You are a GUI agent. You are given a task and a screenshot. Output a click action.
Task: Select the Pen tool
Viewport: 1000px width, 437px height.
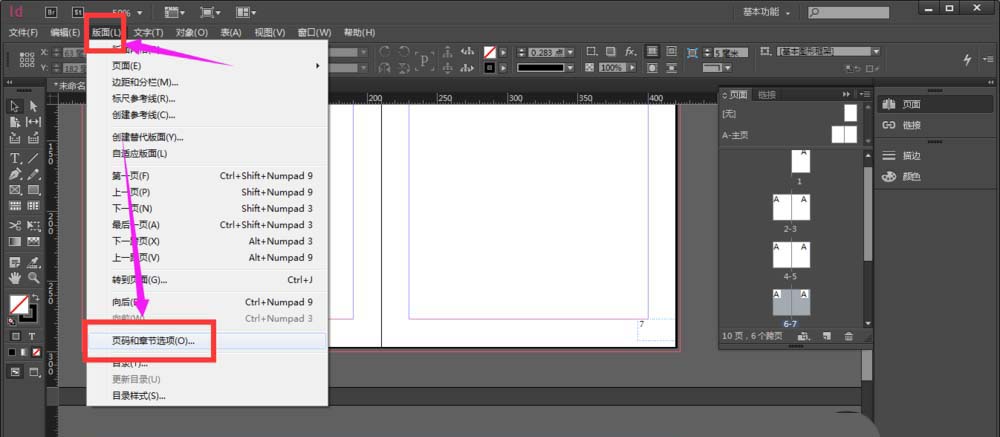[x=15, y=174]
